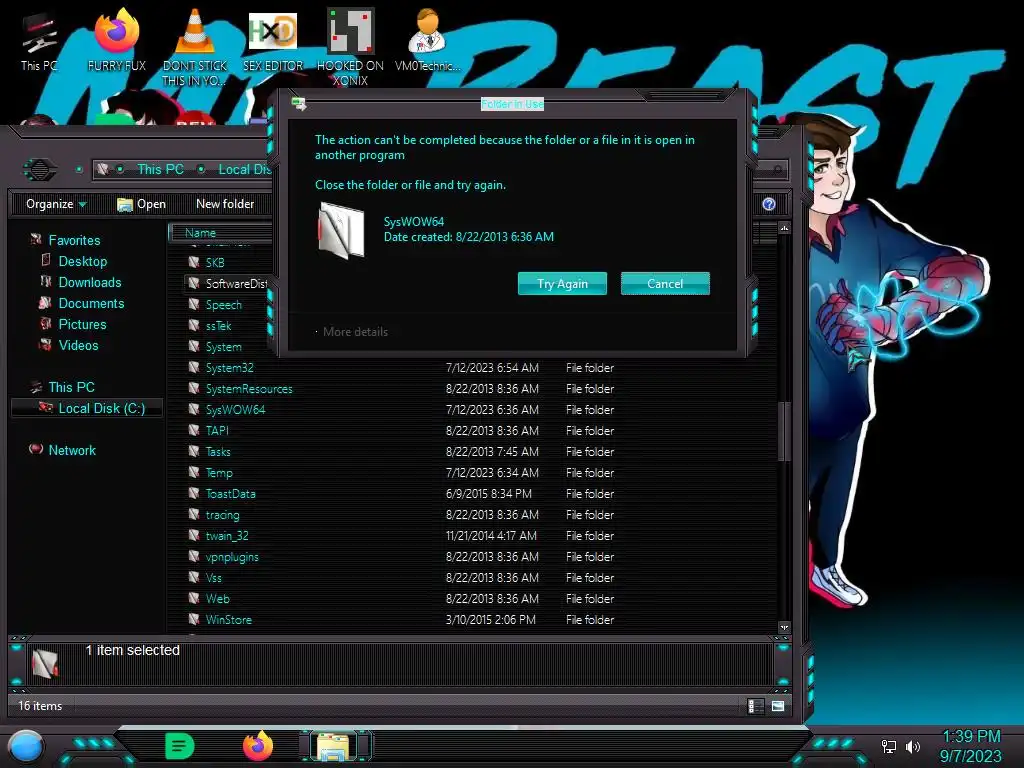The image size is (1024, 768).
Task: Open the VLC cone desktop shortcut
Action: pyautogui.click(x=194, y=46)
